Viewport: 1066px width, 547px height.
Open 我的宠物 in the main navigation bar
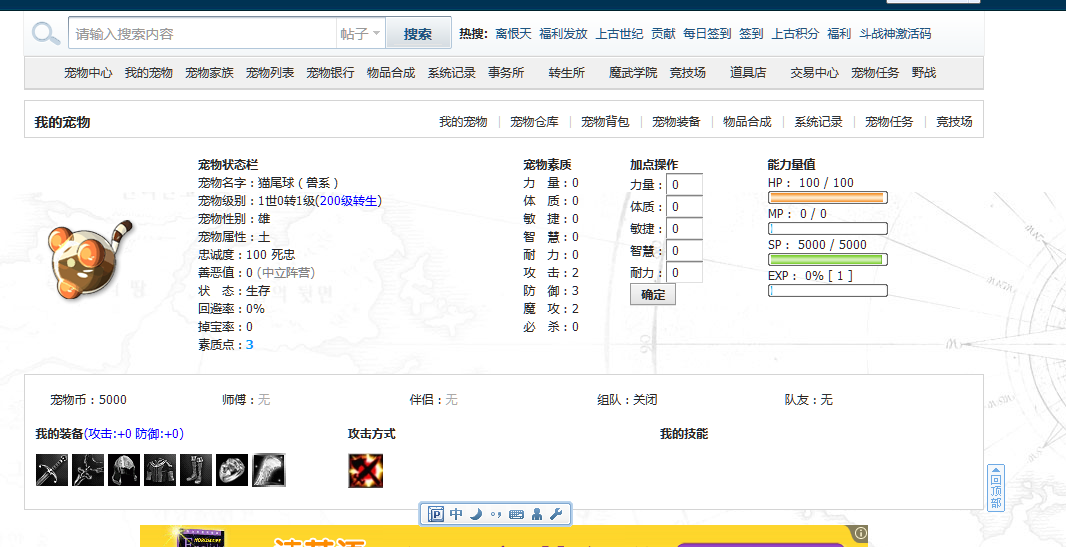(x=149, y=73)
